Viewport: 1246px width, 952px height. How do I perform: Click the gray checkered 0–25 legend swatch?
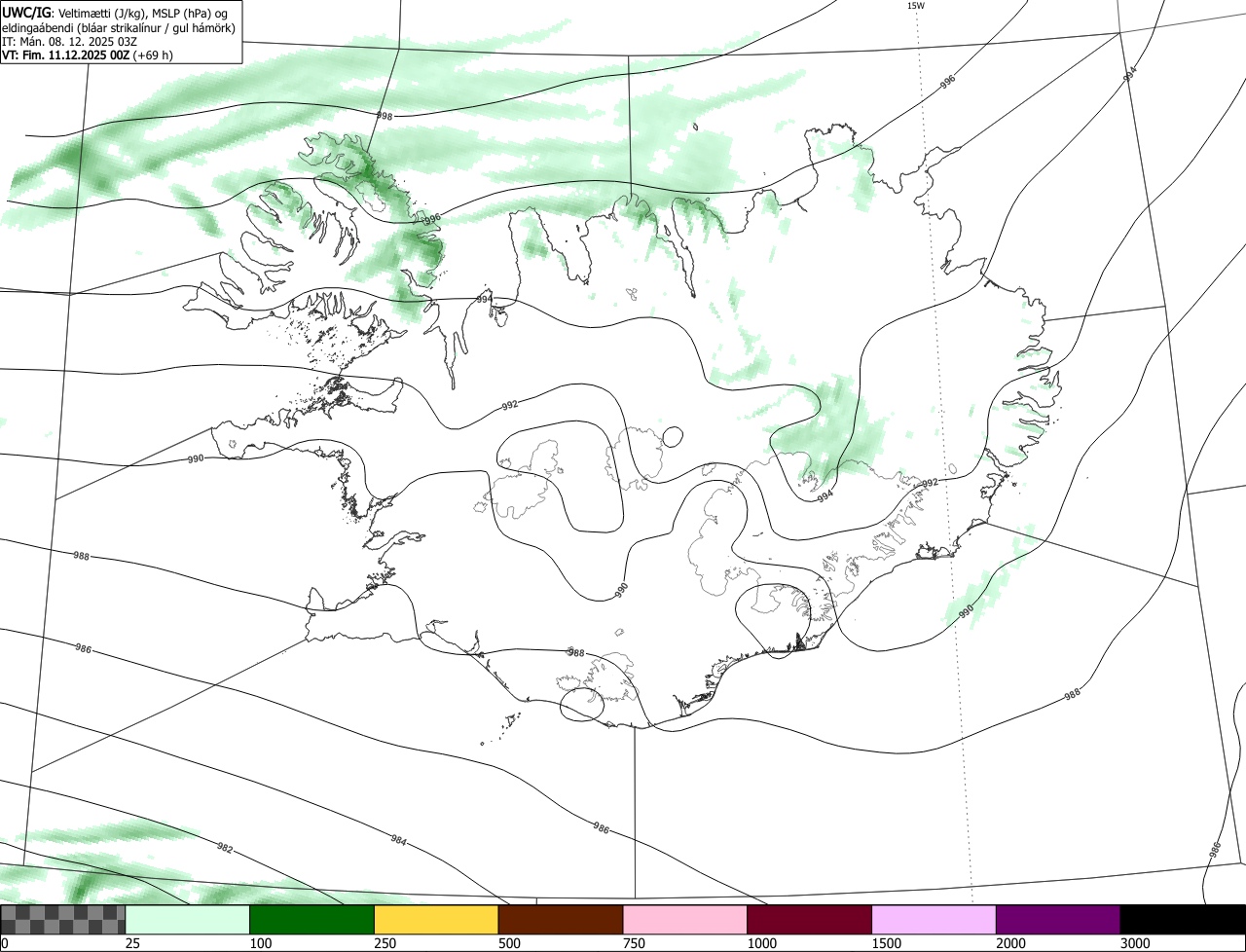[x=63, y=920]
